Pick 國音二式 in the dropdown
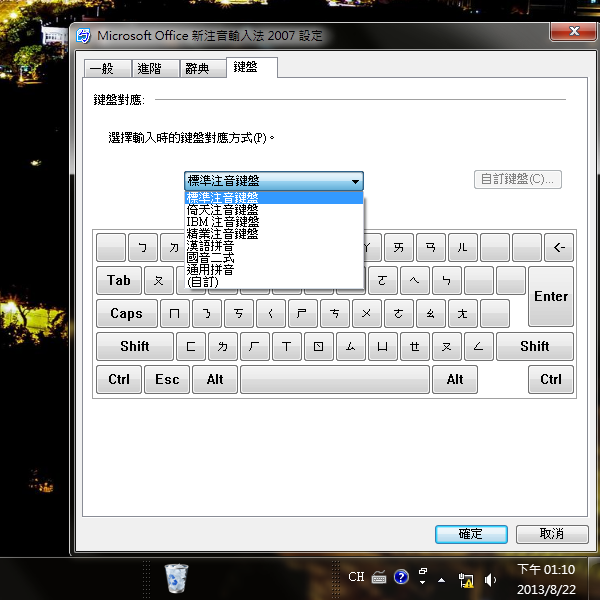 pos(274,258)
